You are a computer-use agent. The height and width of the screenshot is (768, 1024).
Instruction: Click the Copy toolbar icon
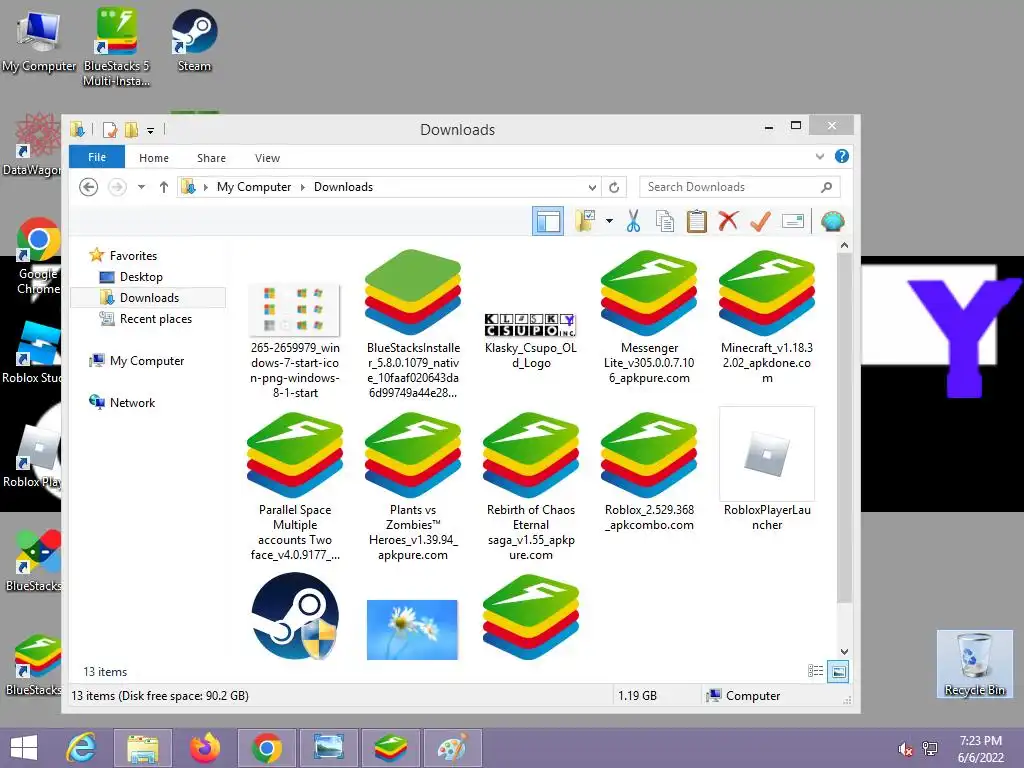(665, 221)
